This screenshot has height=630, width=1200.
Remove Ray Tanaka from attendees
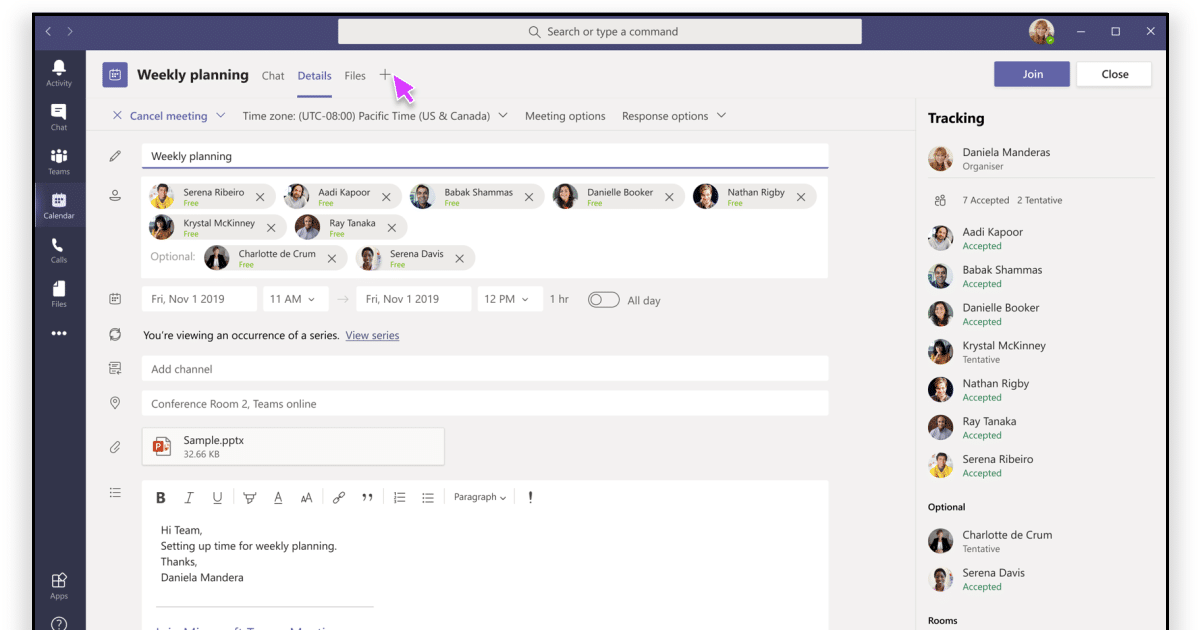(392, 228)
